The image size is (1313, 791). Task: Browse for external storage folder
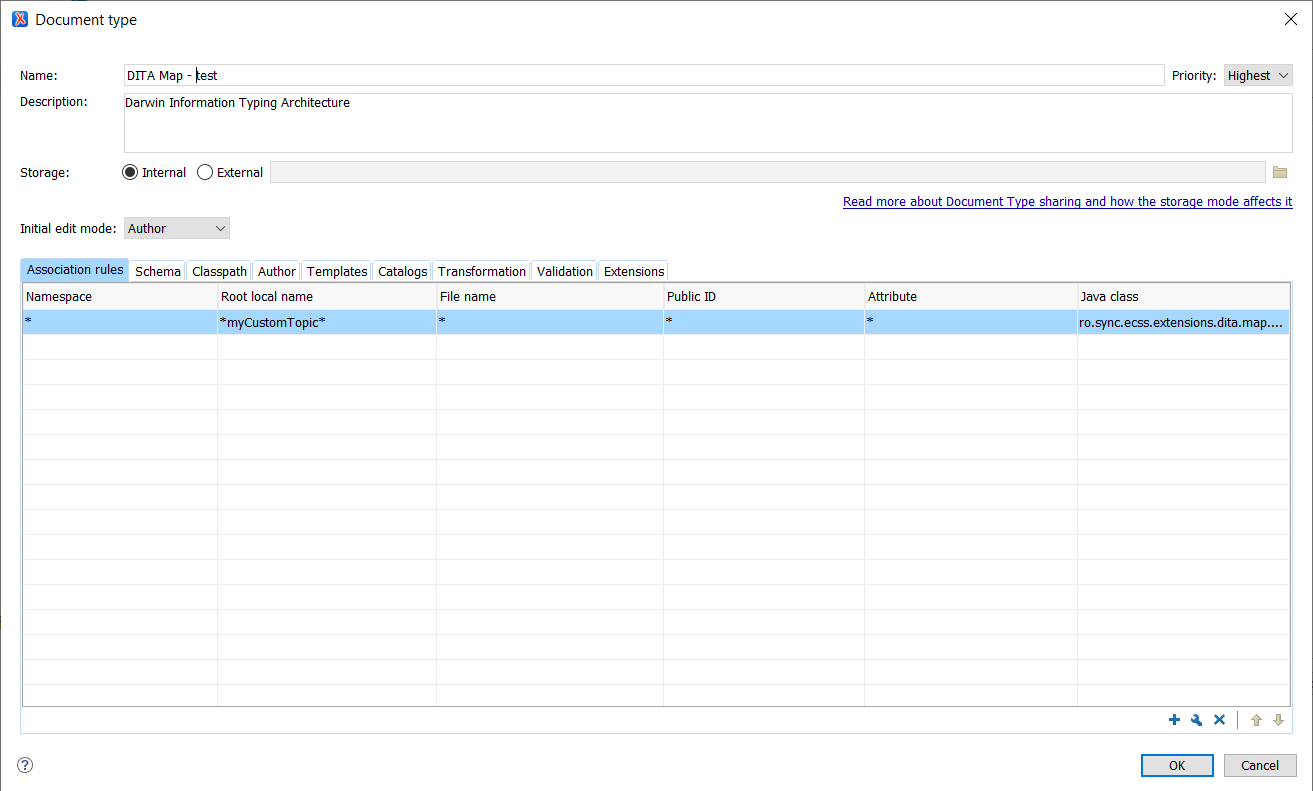click(1280, 172)
